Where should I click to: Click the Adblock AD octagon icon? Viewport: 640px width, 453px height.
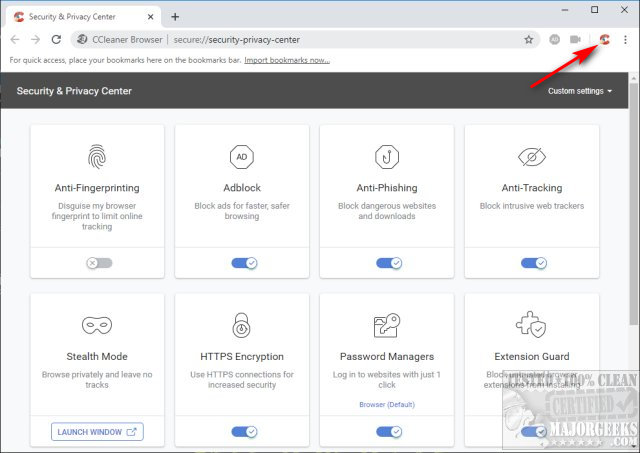(242, 157)
